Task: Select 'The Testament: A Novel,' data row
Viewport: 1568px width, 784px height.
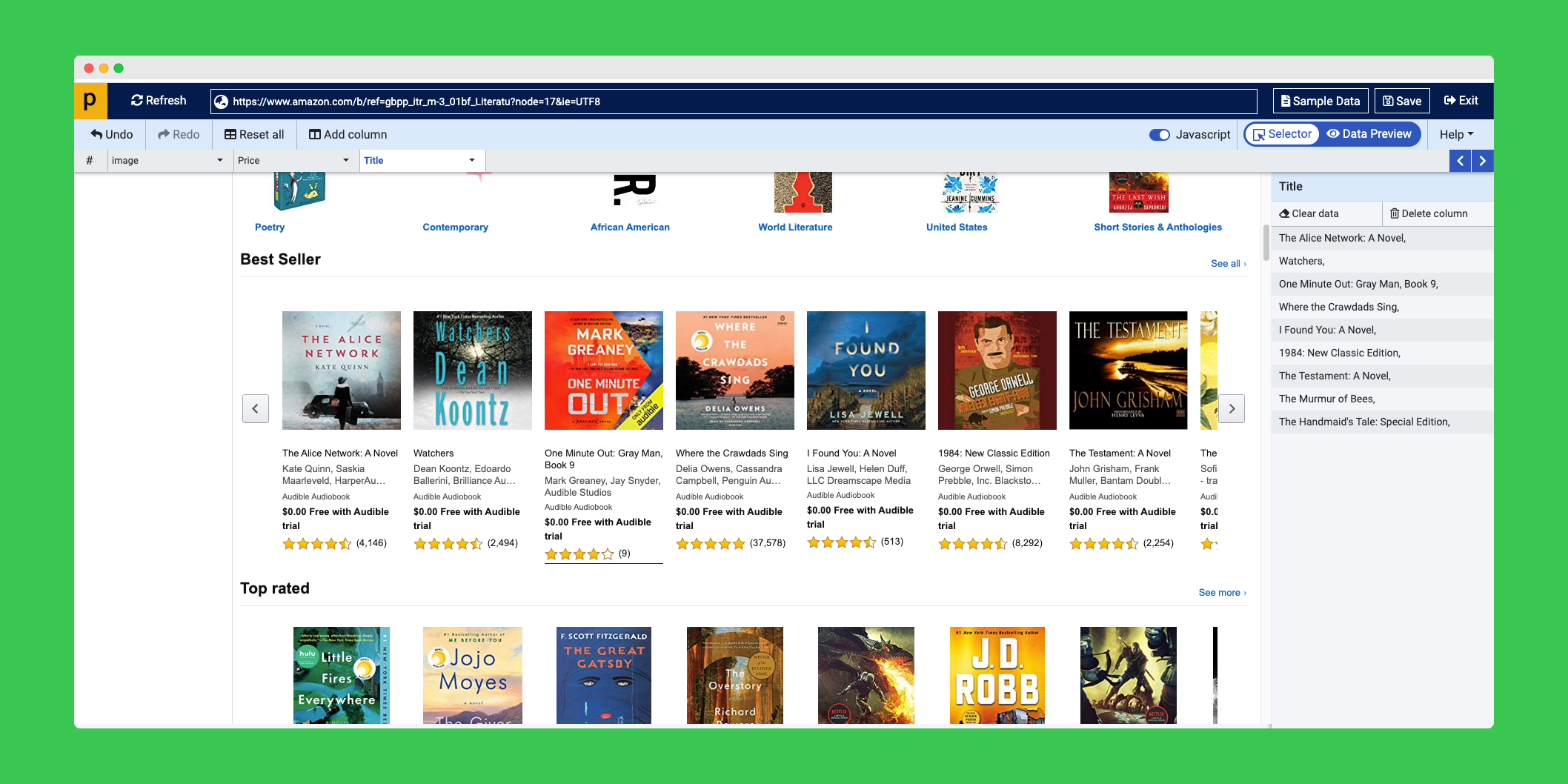Action: click(1382, 376)
